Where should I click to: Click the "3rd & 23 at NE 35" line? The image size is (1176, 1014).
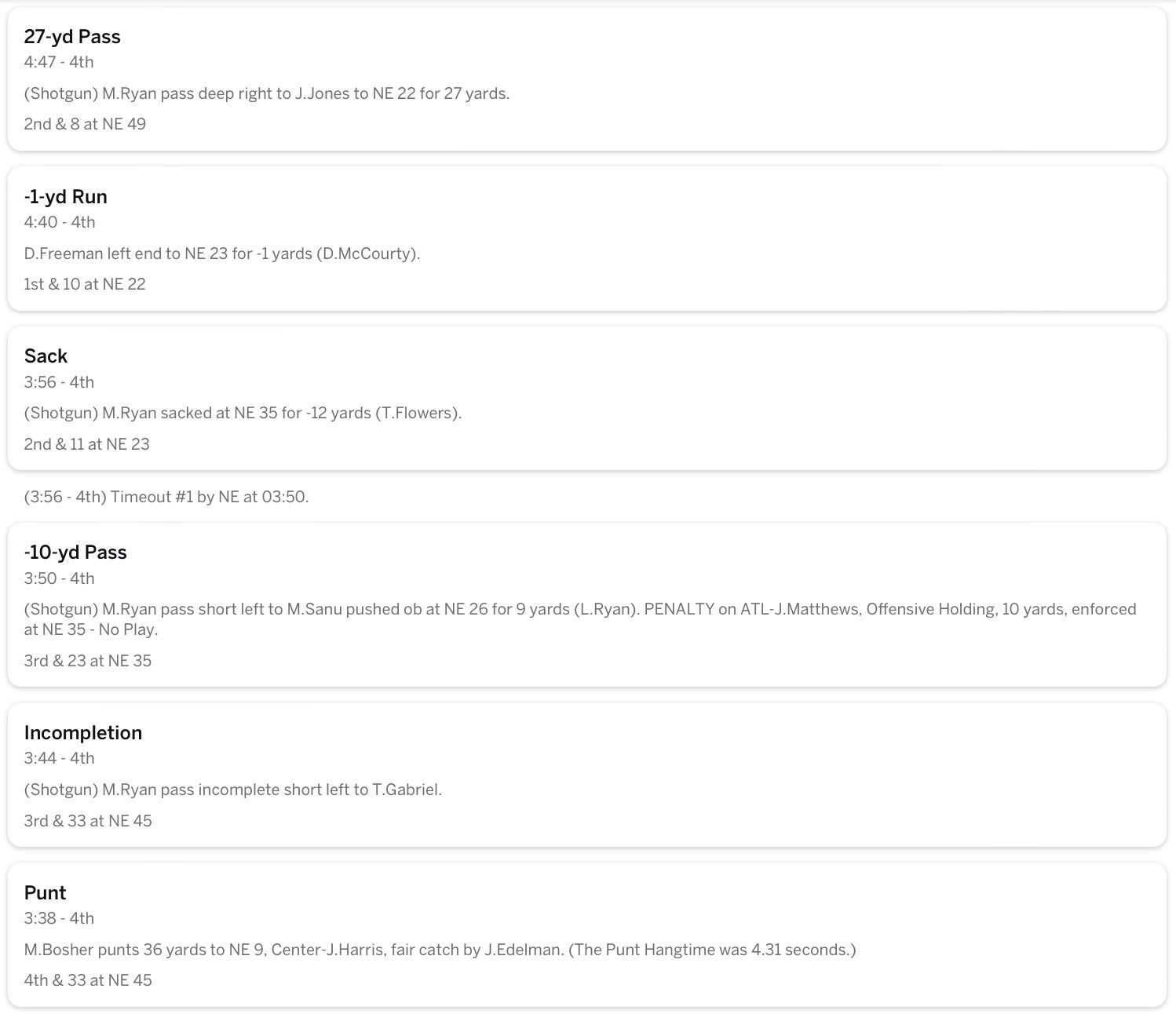pyautogui.click(x=88, y=661)
